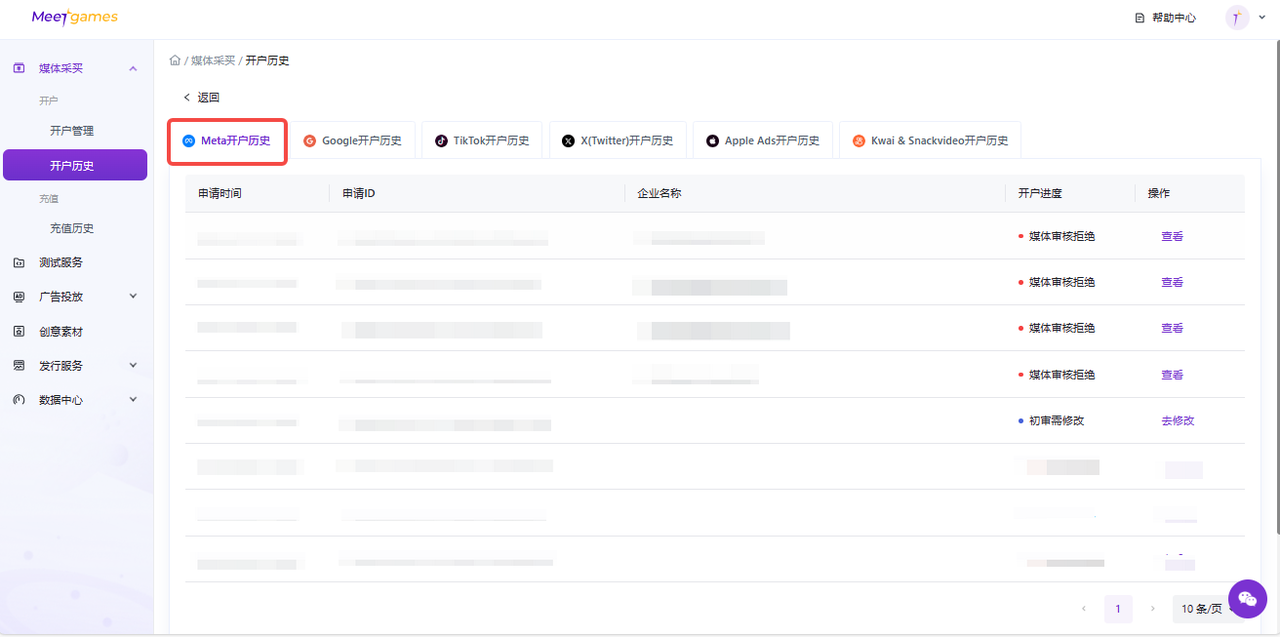Collapse the 媒体采买 menu chevron
1280x637 pixels.
coord(133,68)
